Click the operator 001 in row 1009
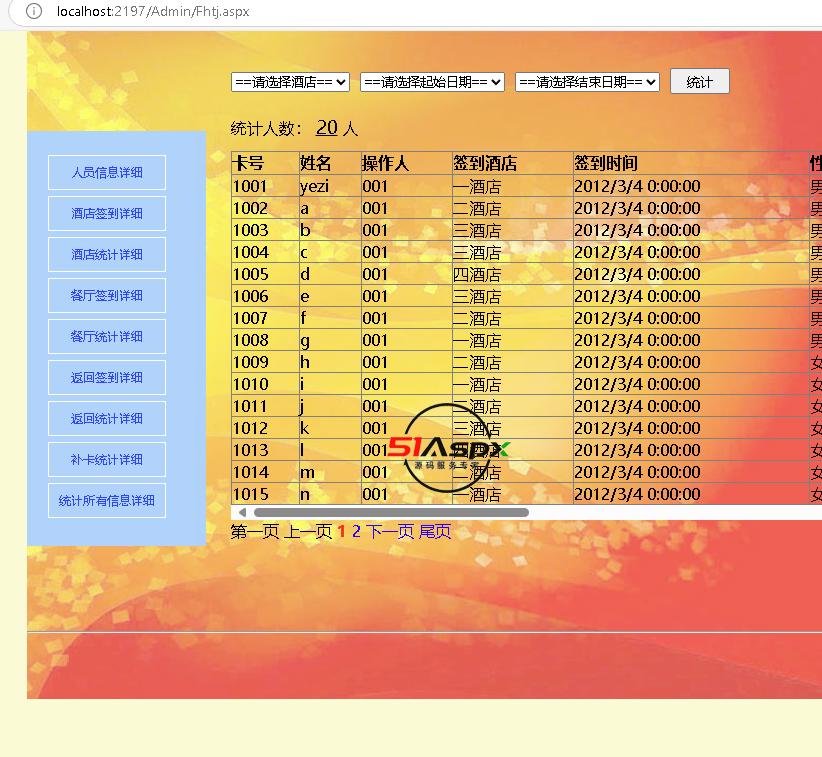Screen dimensions: 822x757 point(375,362)
